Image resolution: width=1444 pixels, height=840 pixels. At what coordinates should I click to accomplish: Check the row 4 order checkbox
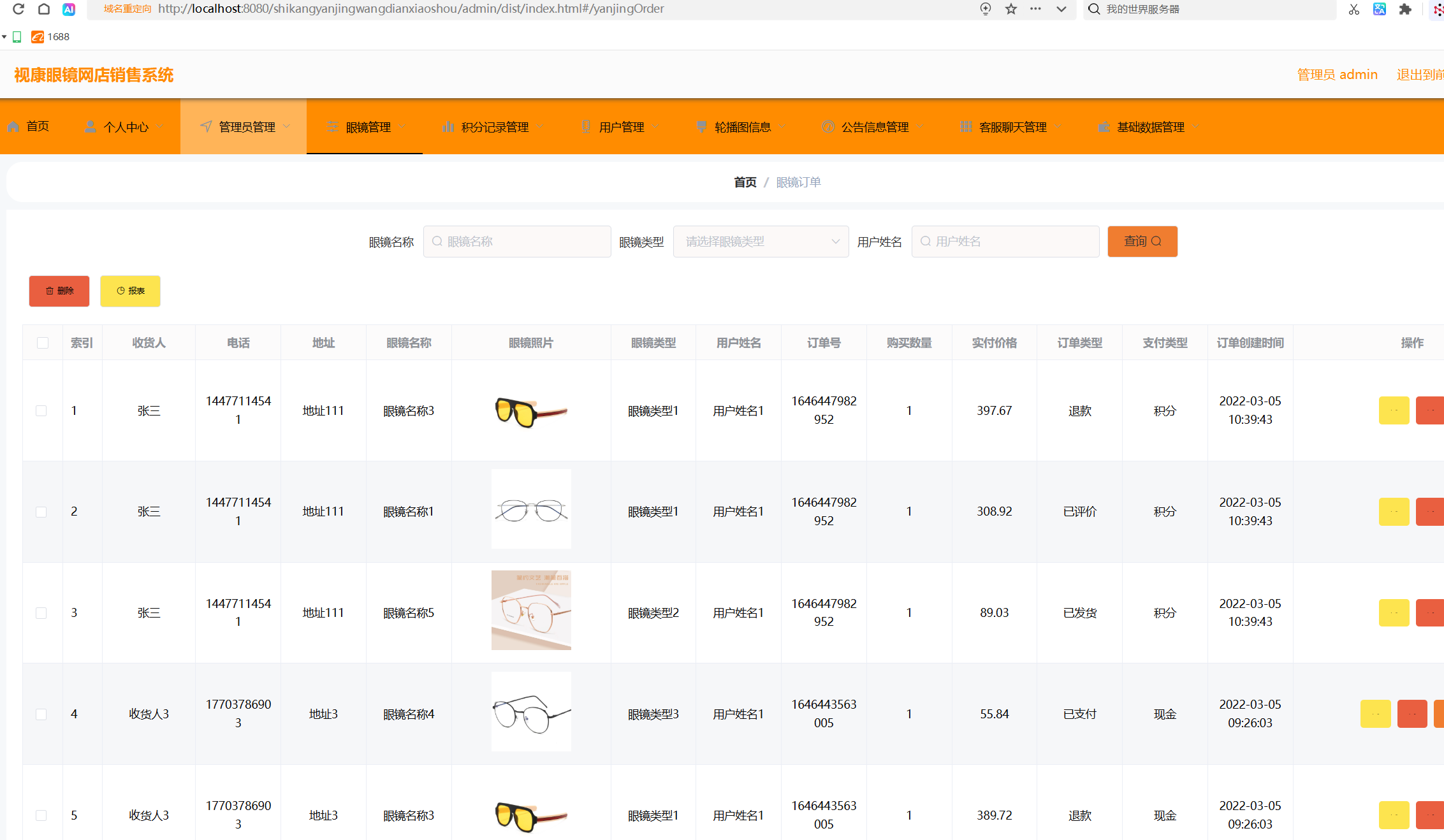pyautogui.click(x=41, y=714)
